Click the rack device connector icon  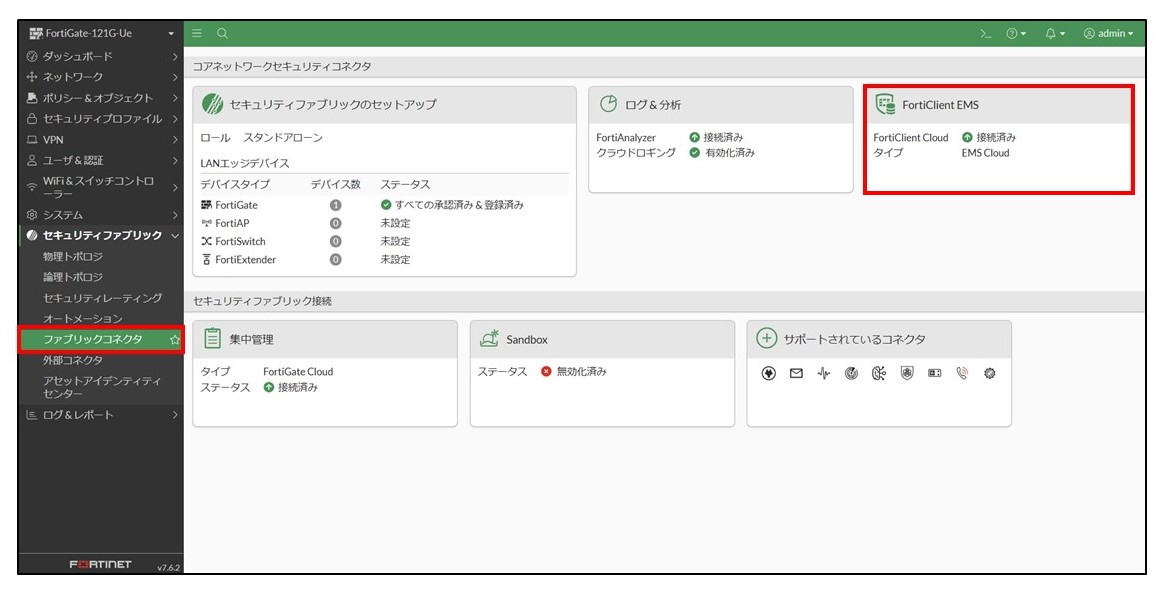(x=935, y=374)
